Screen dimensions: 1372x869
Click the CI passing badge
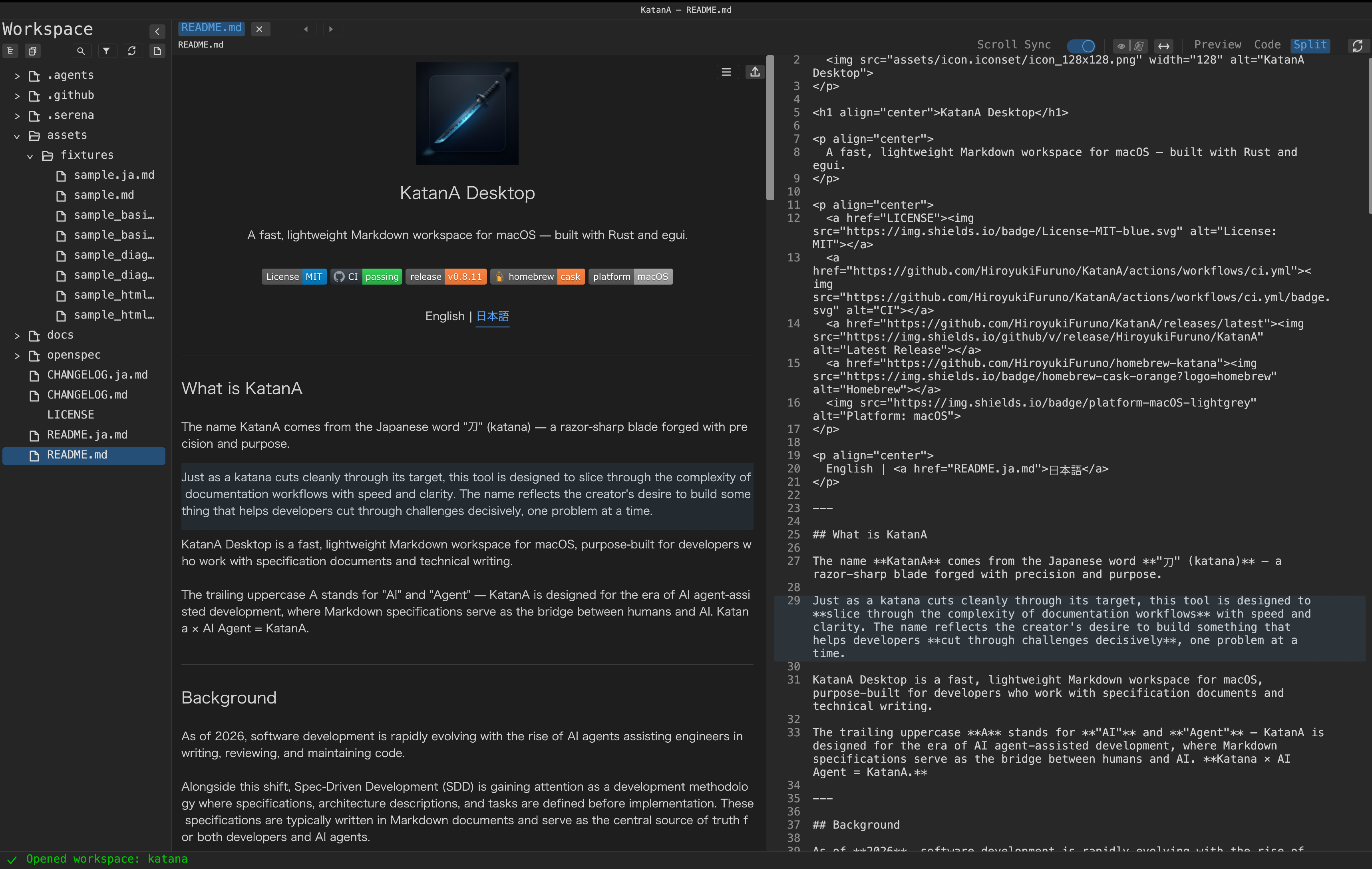(367, 277)
